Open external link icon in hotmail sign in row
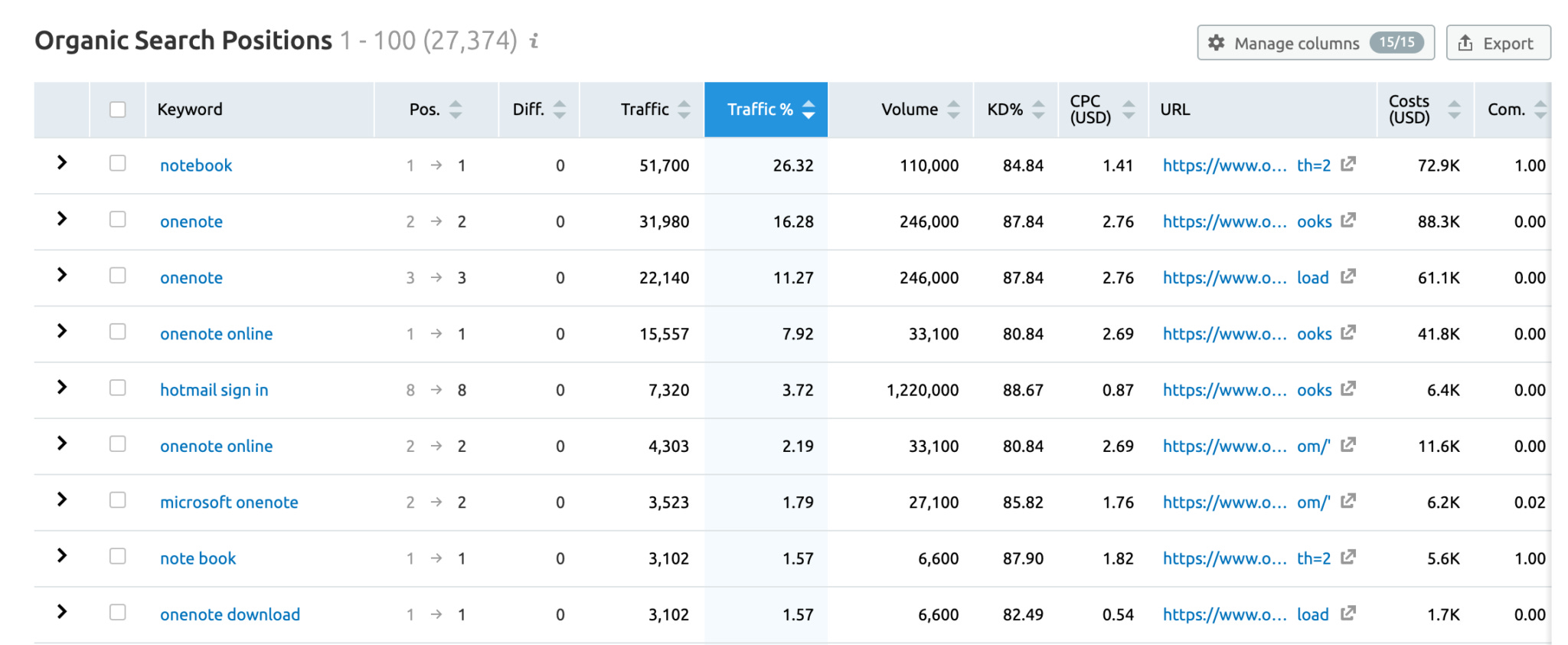Viewport: 1568px width, 645px height. [x=1348, y=388]
